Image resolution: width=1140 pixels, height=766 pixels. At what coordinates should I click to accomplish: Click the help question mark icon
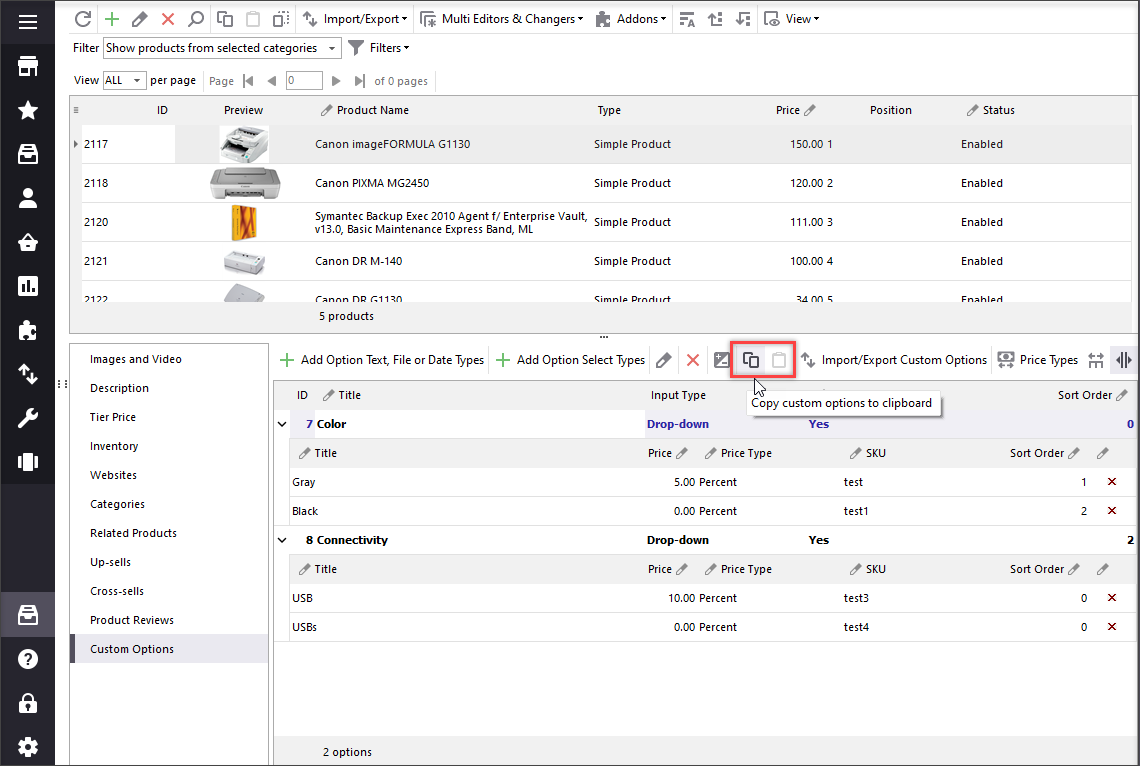coord(28,659)
